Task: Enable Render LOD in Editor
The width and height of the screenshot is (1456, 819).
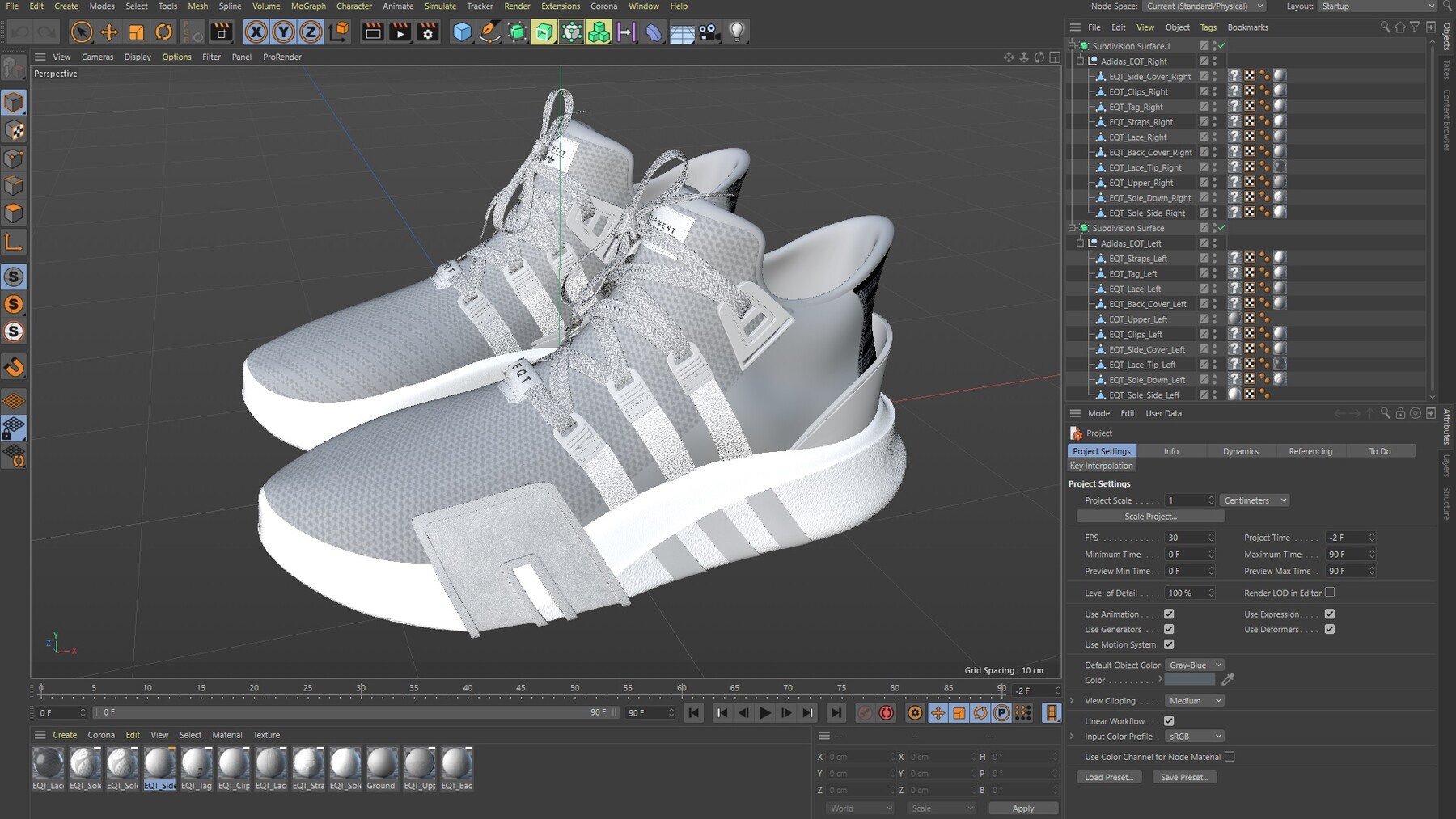Action: (x=1330, y=593)
